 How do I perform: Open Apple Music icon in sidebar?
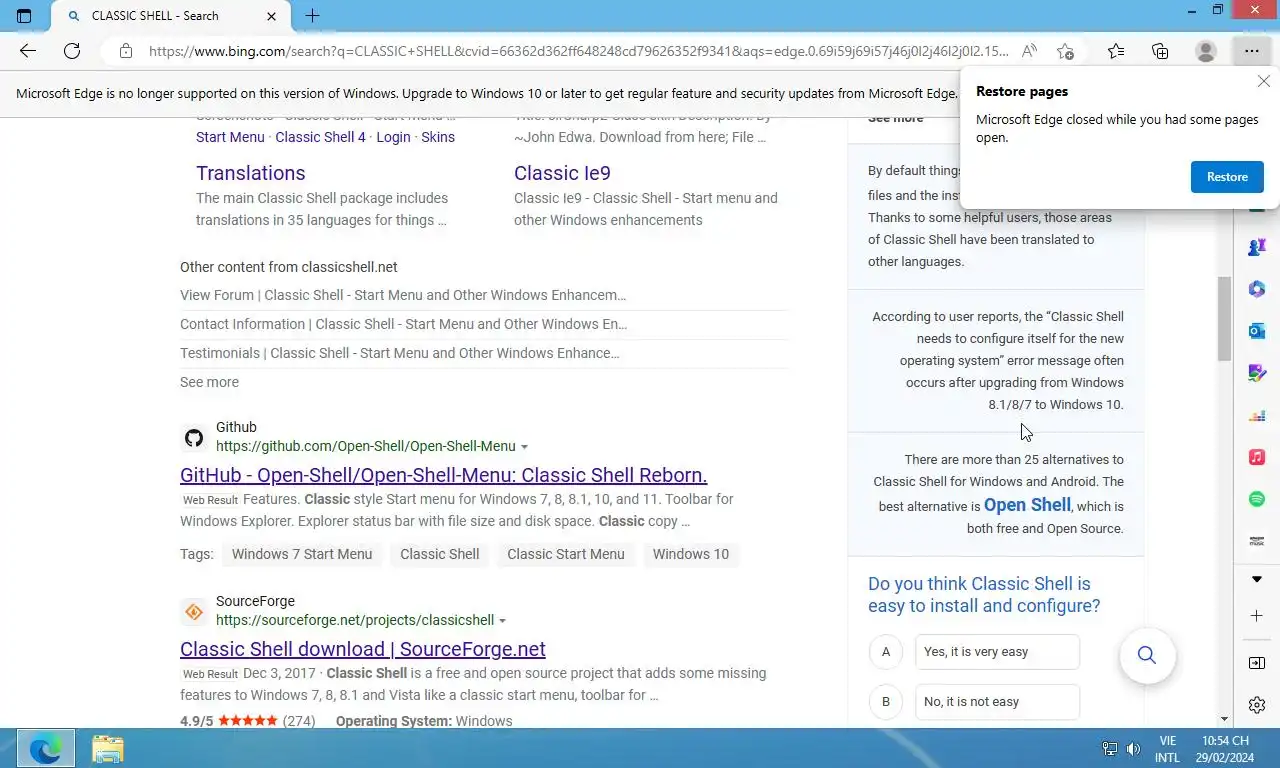[x=1257, y=457]
